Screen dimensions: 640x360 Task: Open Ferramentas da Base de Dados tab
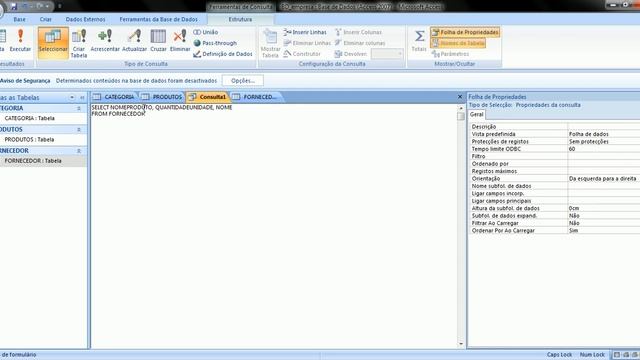point(158,19)
